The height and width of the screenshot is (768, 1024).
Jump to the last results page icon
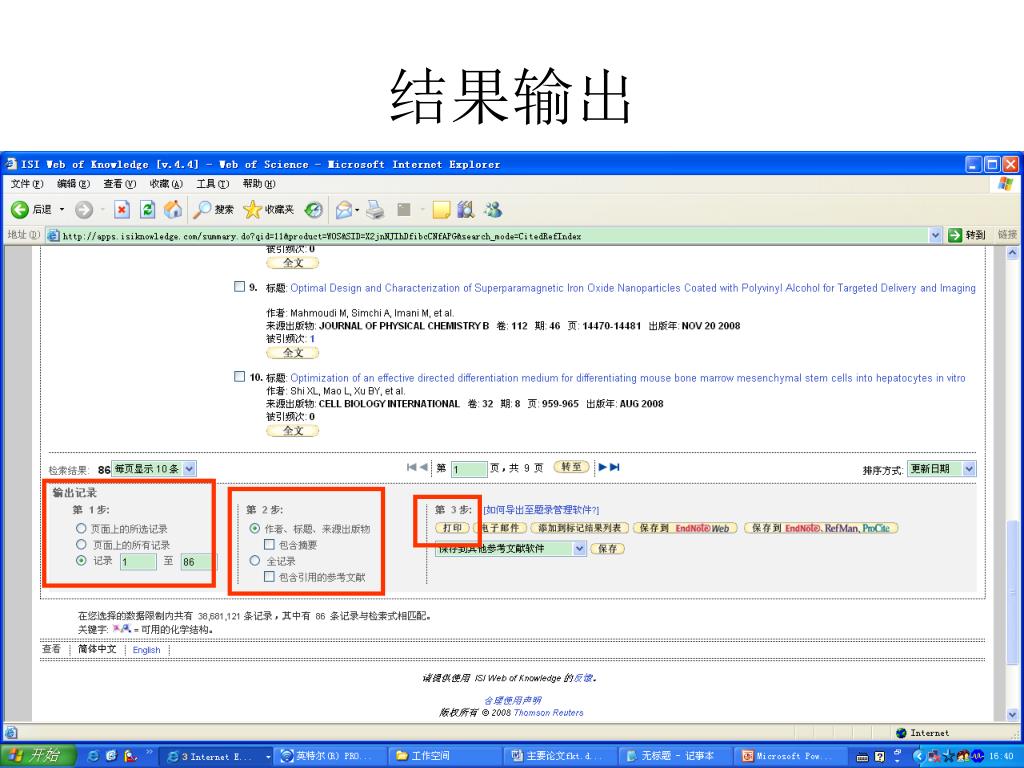pyautogui.click(x=615, y=467)
